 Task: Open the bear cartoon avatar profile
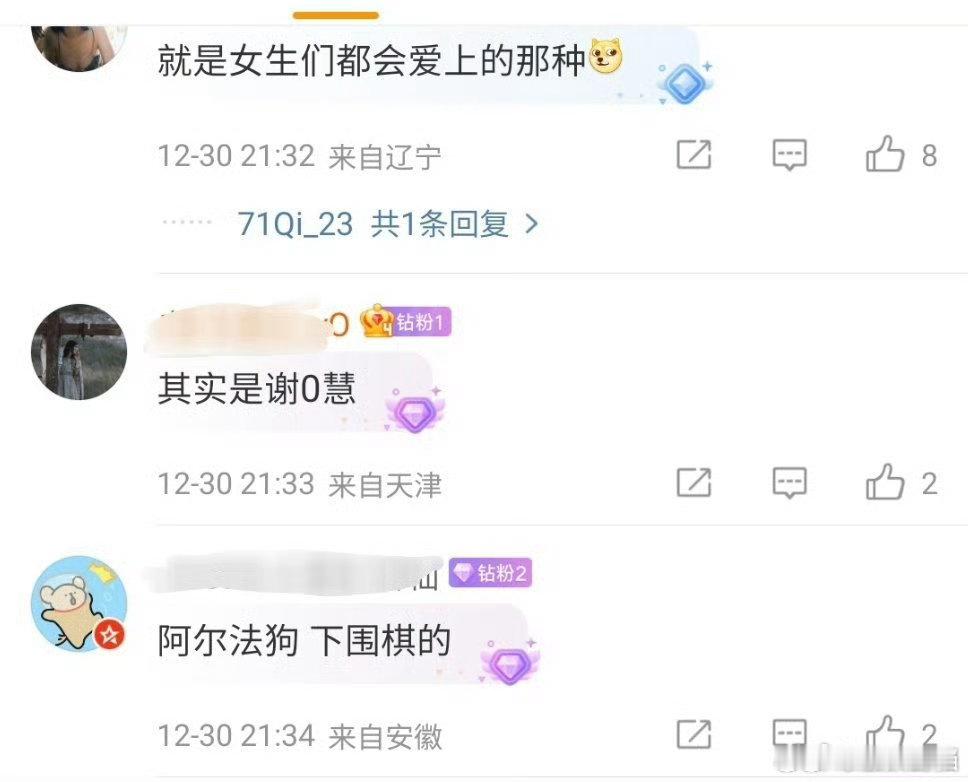(79, 604)
